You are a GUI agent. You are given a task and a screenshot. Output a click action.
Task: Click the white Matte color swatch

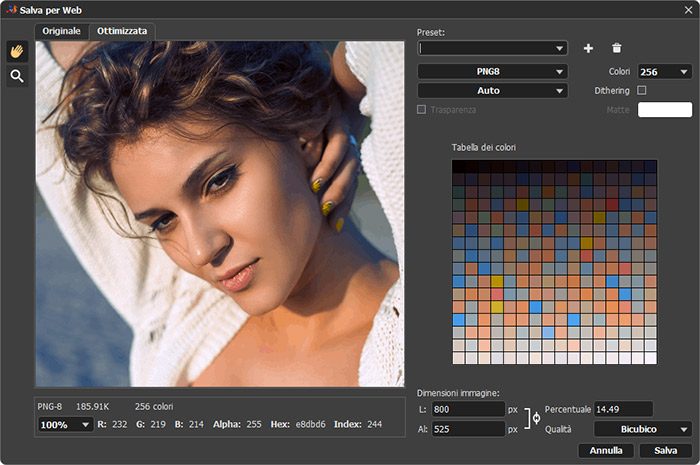point(665,110)
